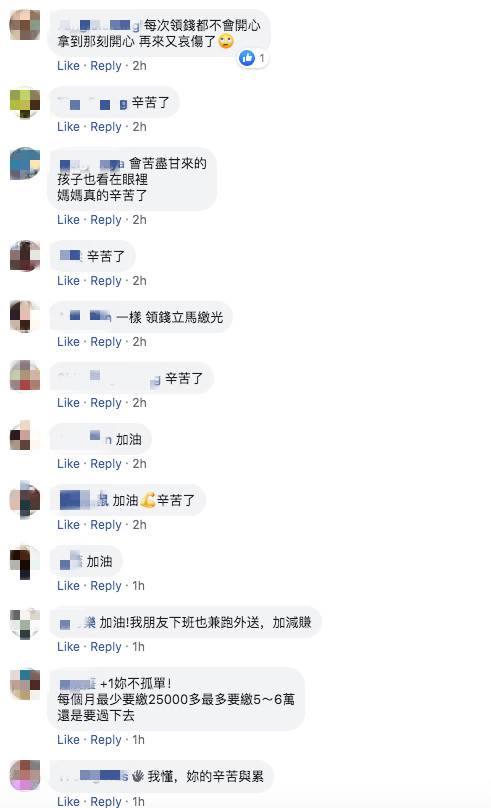Open the 1h timestamp under +1妳不孤單 comment
This screenshot has height=808, width=491.
[139, 740]
